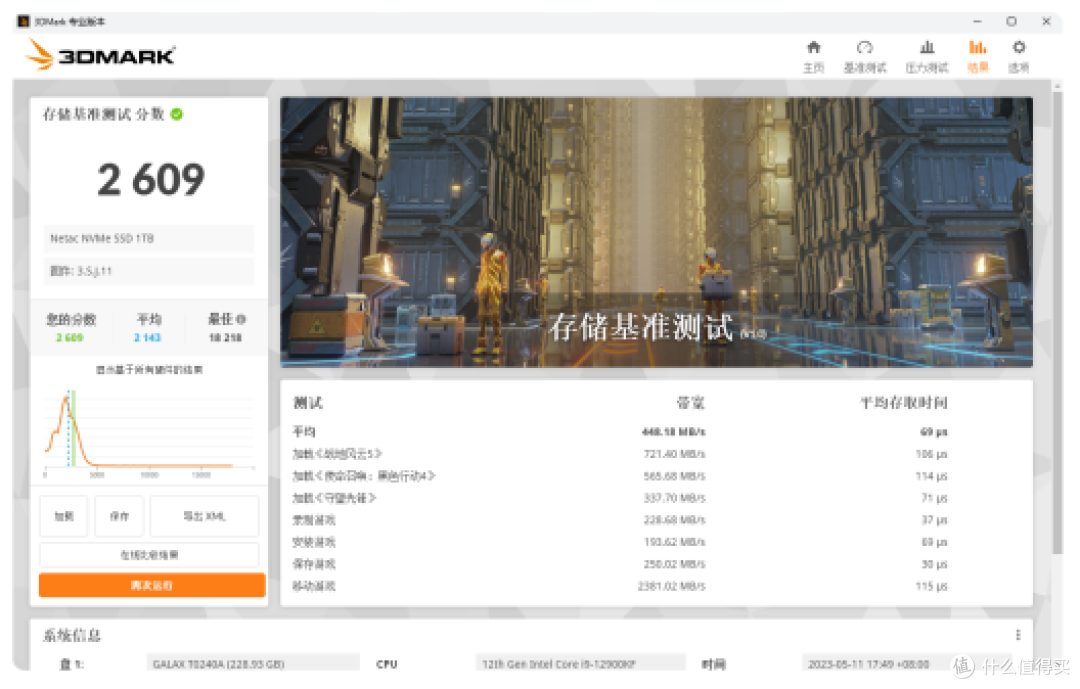Click the Save game (保存游戏) row label
Viewport: 1080px width, 689px height.
click(314, 564)
